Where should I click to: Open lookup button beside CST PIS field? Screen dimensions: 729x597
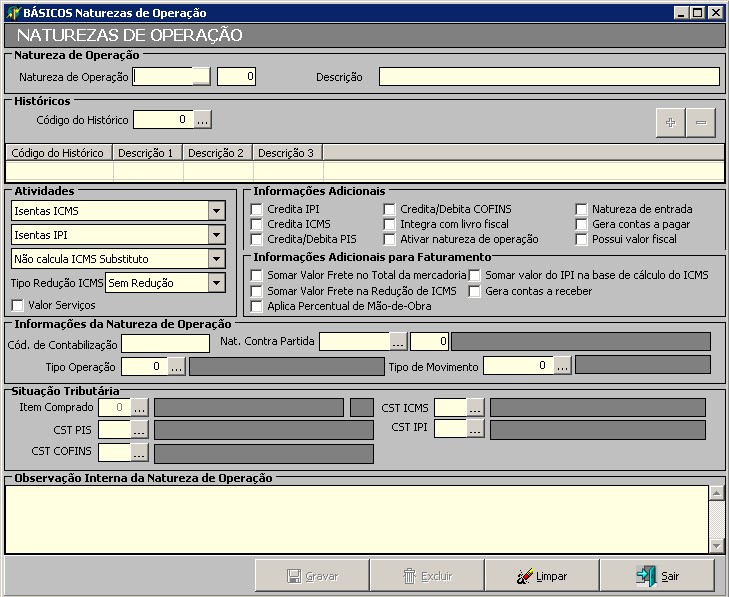click(x=139, y=429)
